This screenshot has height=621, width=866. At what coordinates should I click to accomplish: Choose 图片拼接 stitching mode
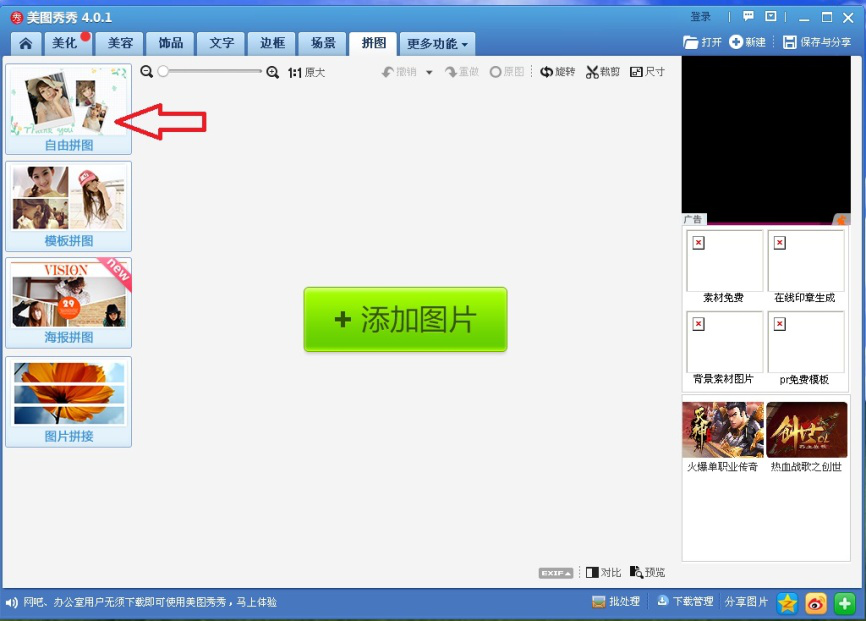68,402
